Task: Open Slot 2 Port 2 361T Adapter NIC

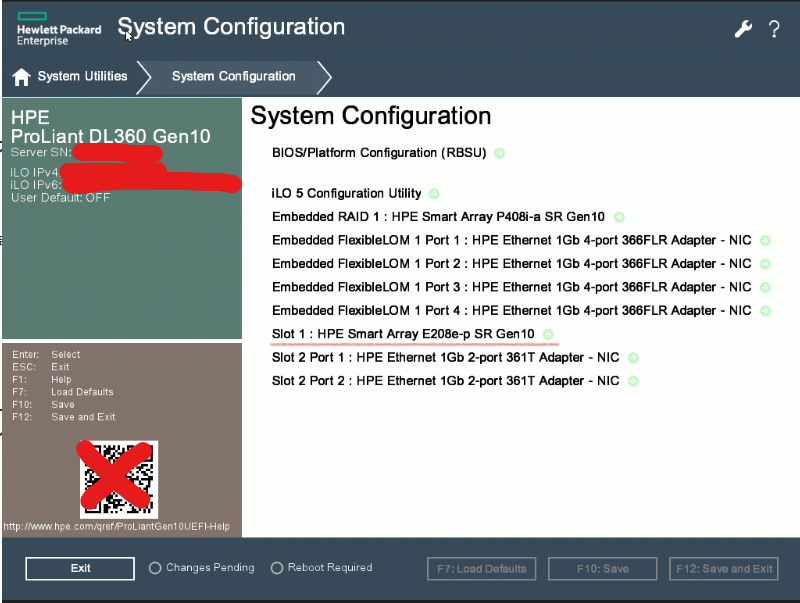Action: click(445, 382)
